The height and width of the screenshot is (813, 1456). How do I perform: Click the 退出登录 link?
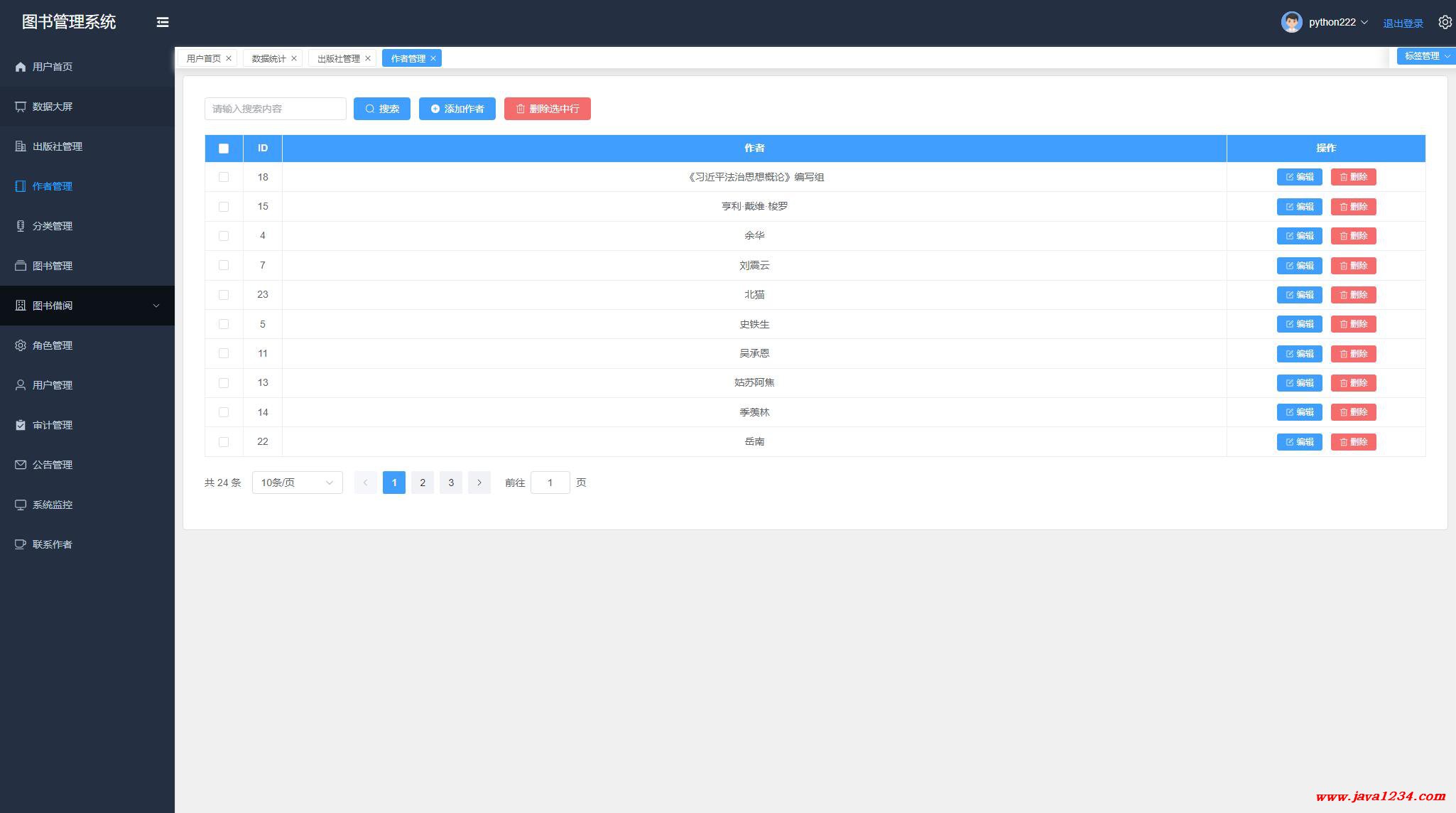click(1403, 23)
